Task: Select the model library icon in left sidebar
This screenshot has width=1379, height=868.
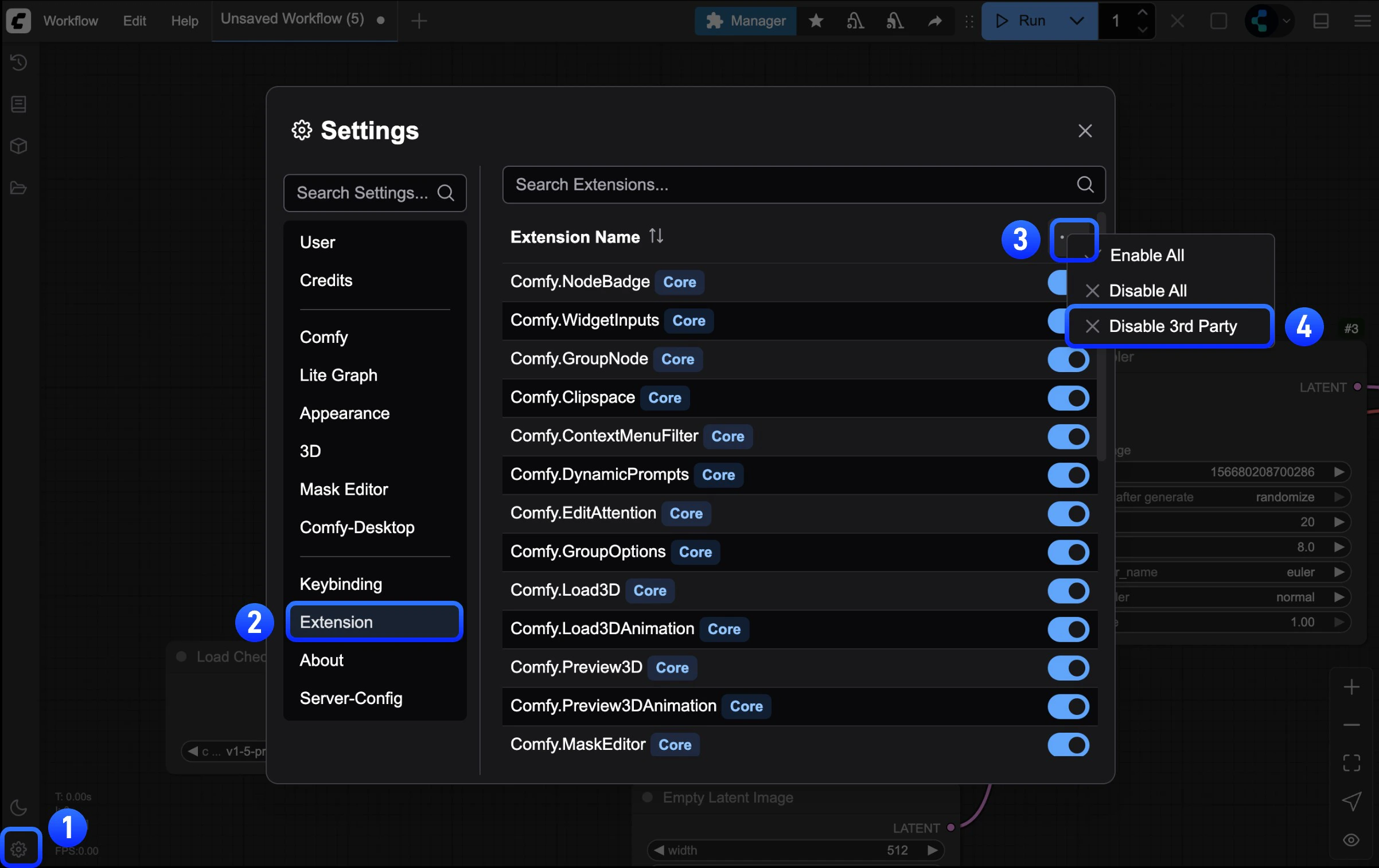Action: (x=19, y=146)
